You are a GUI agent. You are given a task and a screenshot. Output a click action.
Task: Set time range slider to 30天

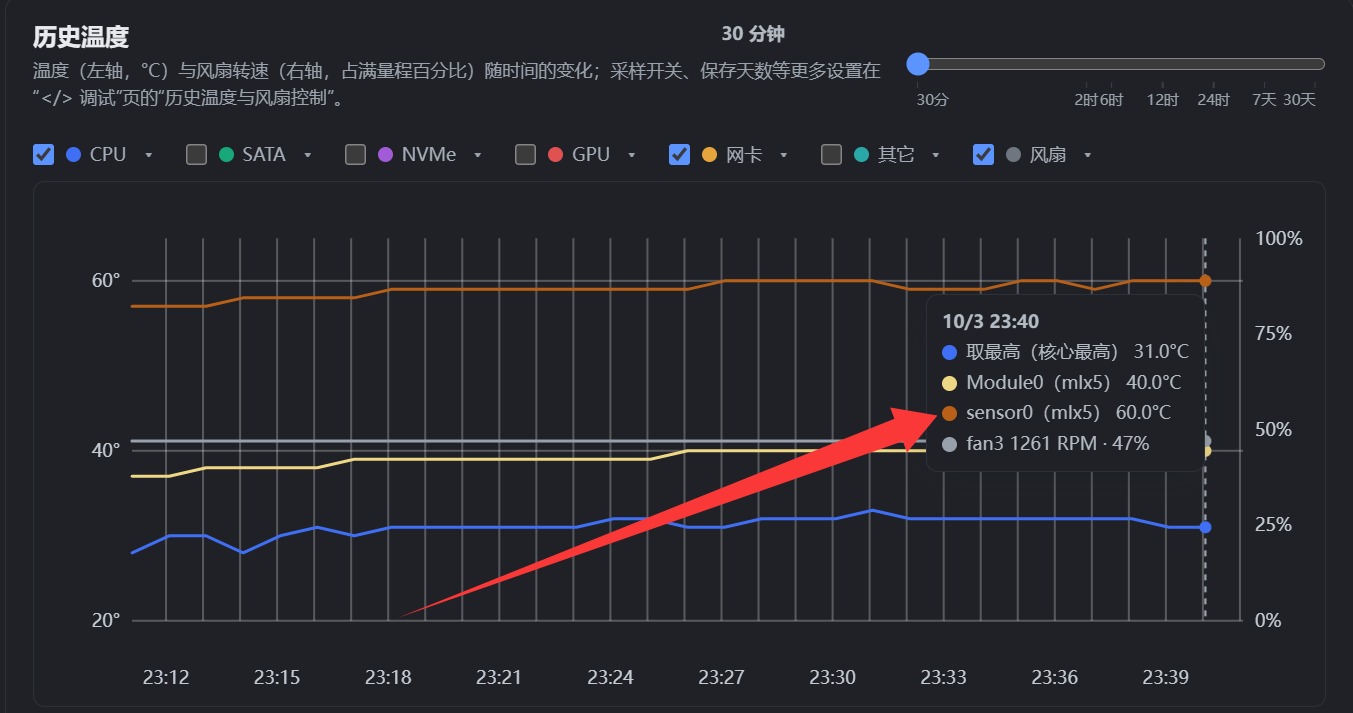1300,100
